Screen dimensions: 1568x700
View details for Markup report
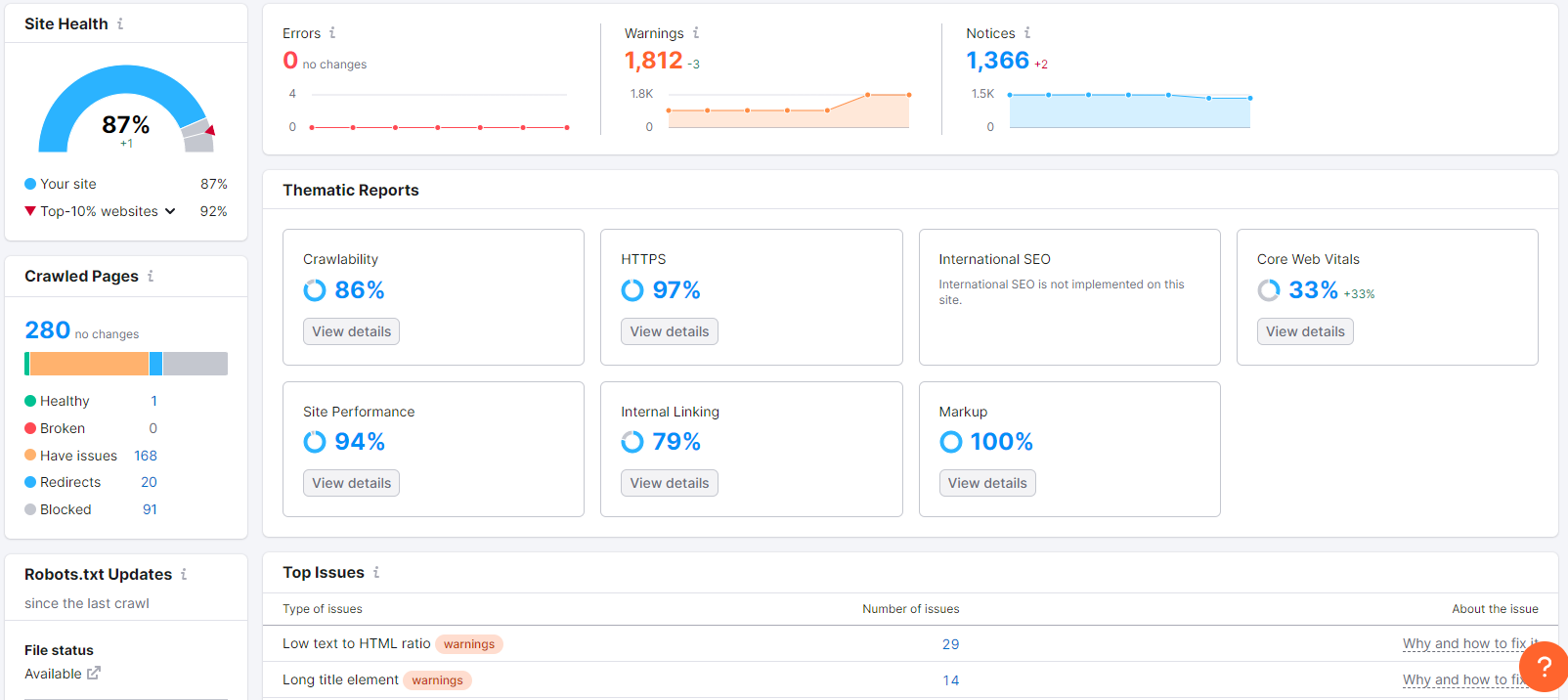click(x=986, y=483)
